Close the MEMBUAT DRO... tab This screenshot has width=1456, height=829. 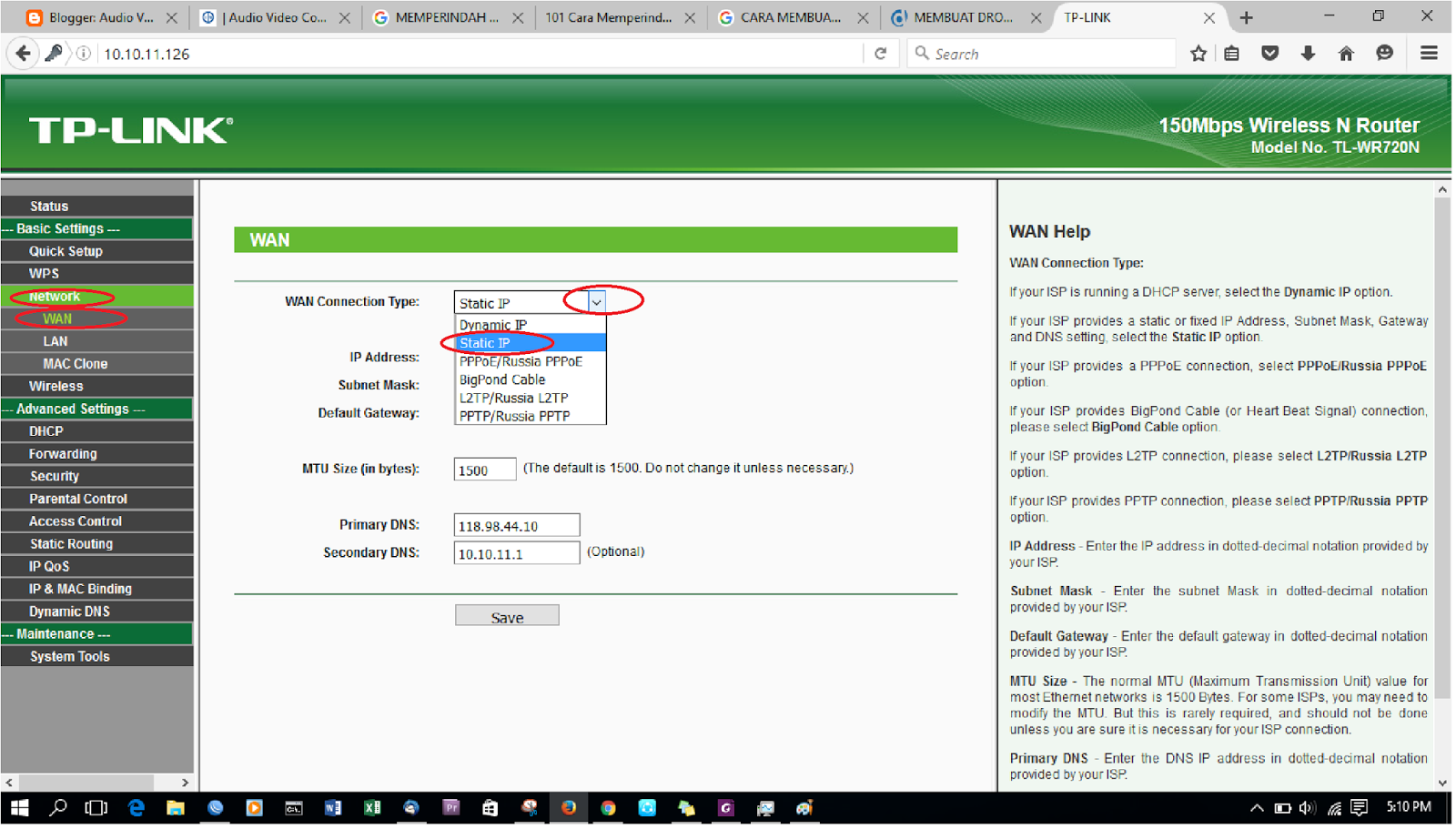(1036, 17)
